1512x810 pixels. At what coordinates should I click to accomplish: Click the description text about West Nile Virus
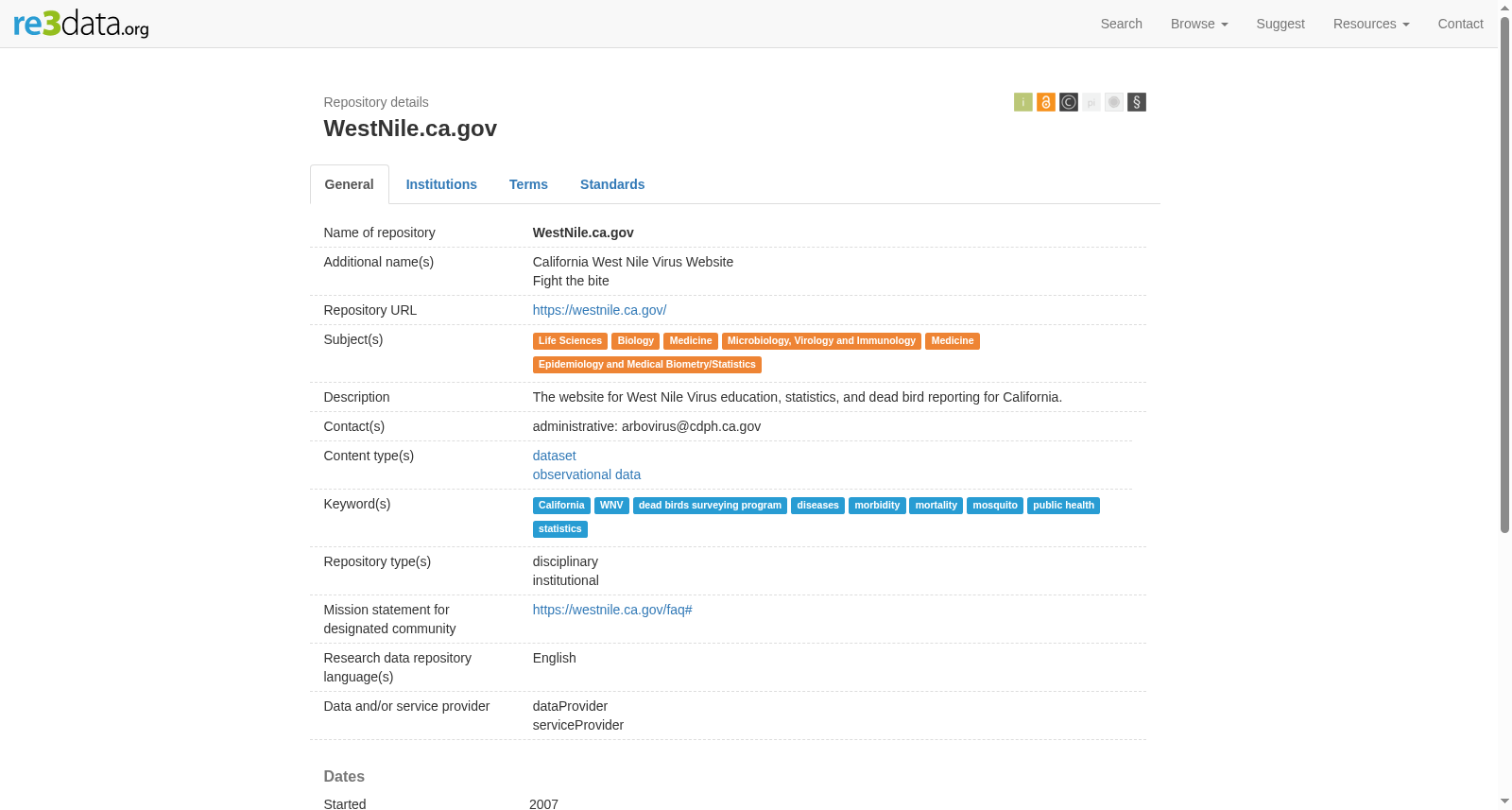pyautogui.click(x=798, y=397)
